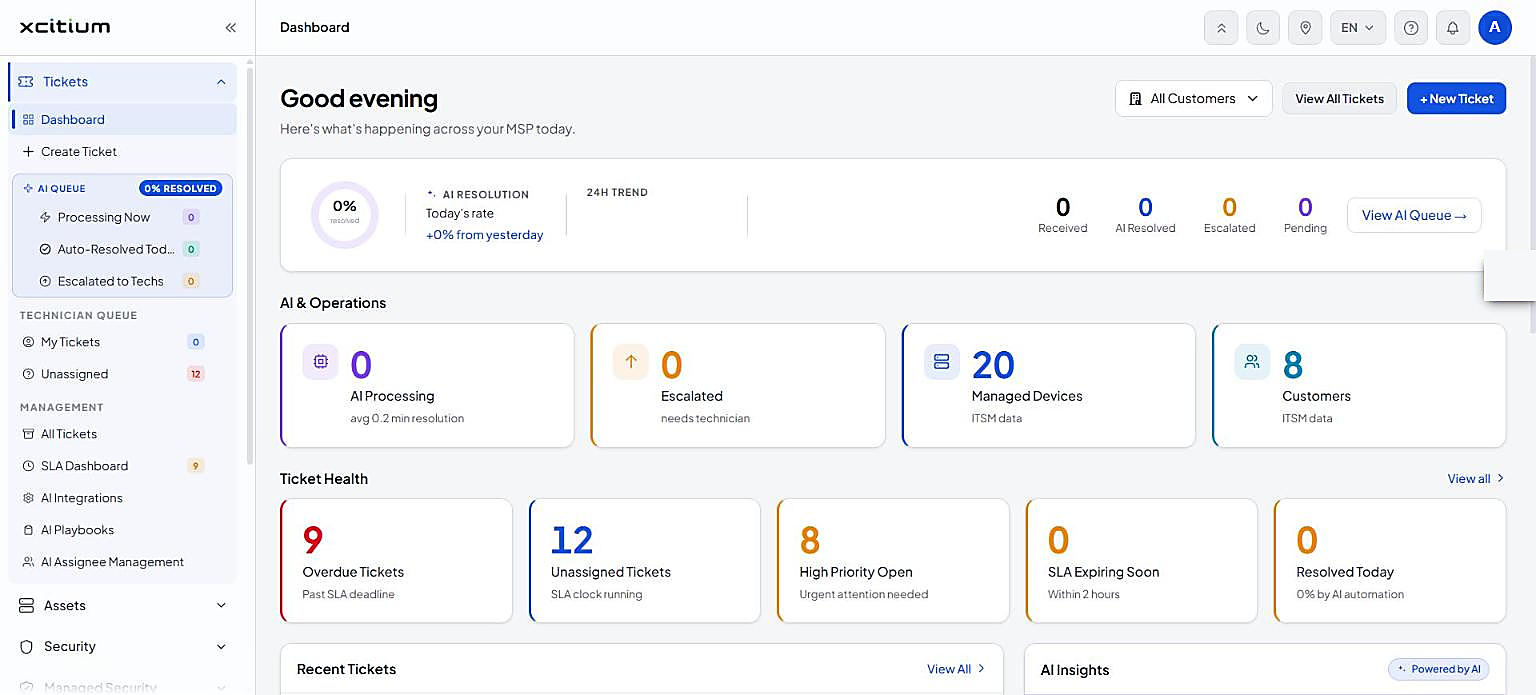Click the Customers card people icon
This screenshot has width=1536, height=695.
(x=1252, y=362)
